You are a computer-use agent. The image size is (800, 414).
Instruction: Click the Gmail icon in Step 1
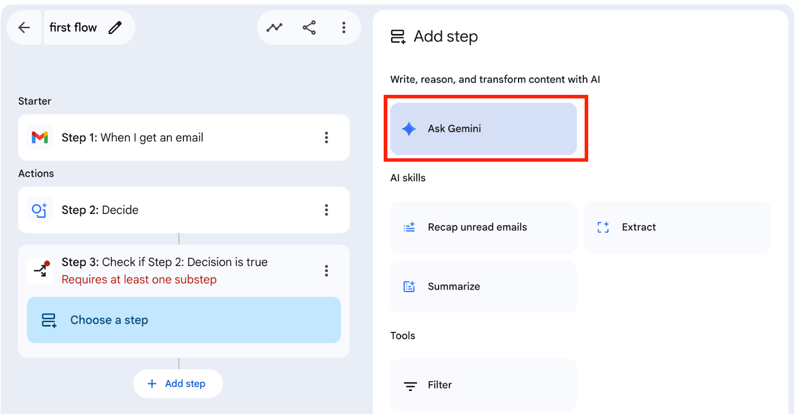click(40, 138)
